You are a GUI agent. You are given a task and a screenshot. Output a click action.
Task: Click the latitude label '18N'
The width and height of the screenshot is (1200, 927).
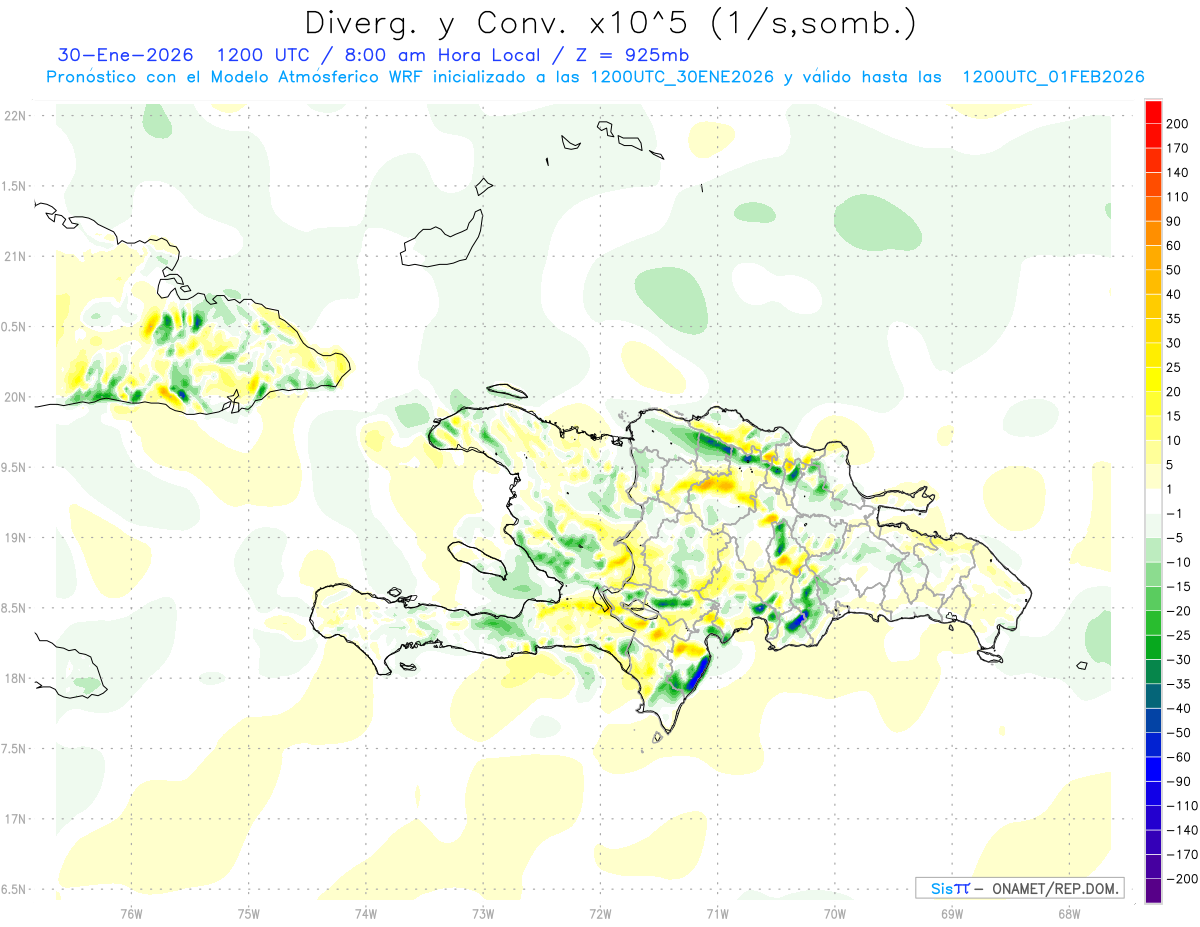click(x=15, y=678)
